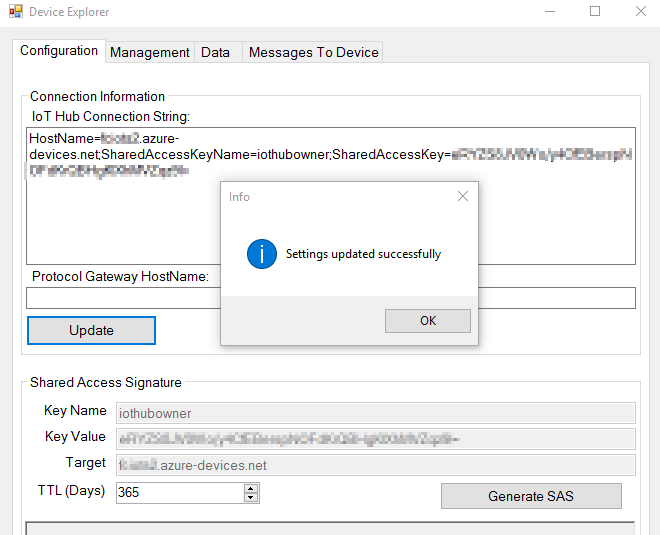Screen dimensions: 660x535
Task: Click the 'Settings updated successfully' message text
Action: click(x=363, y=254)
